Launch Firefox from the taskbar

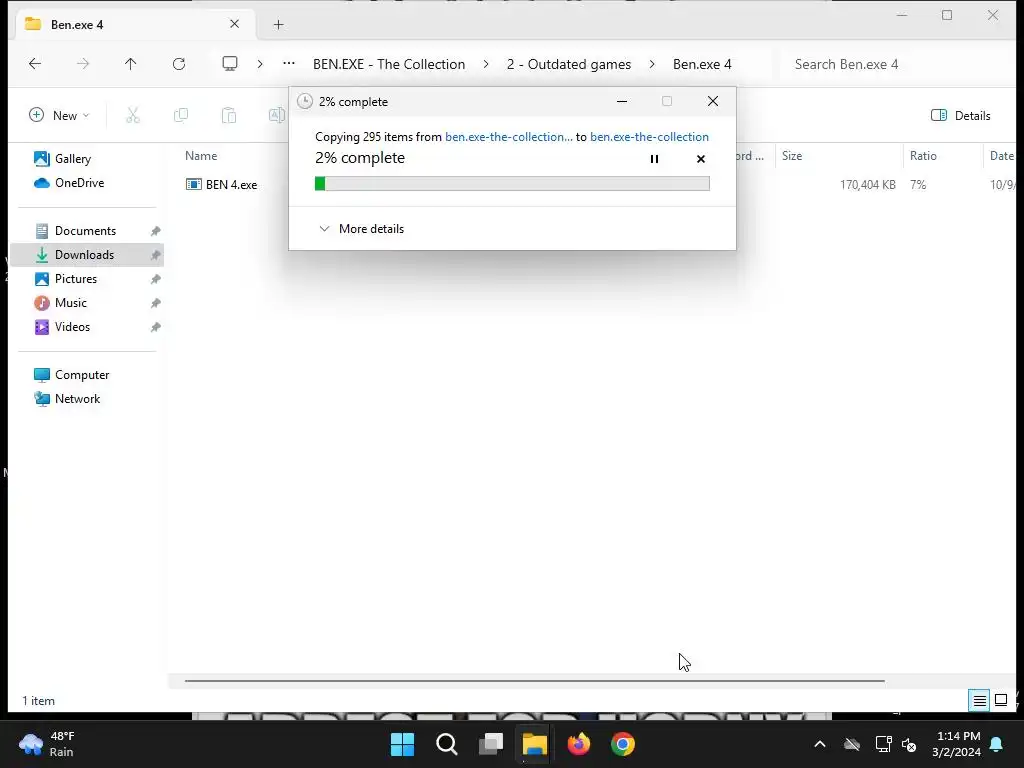(x=579, y=744)
